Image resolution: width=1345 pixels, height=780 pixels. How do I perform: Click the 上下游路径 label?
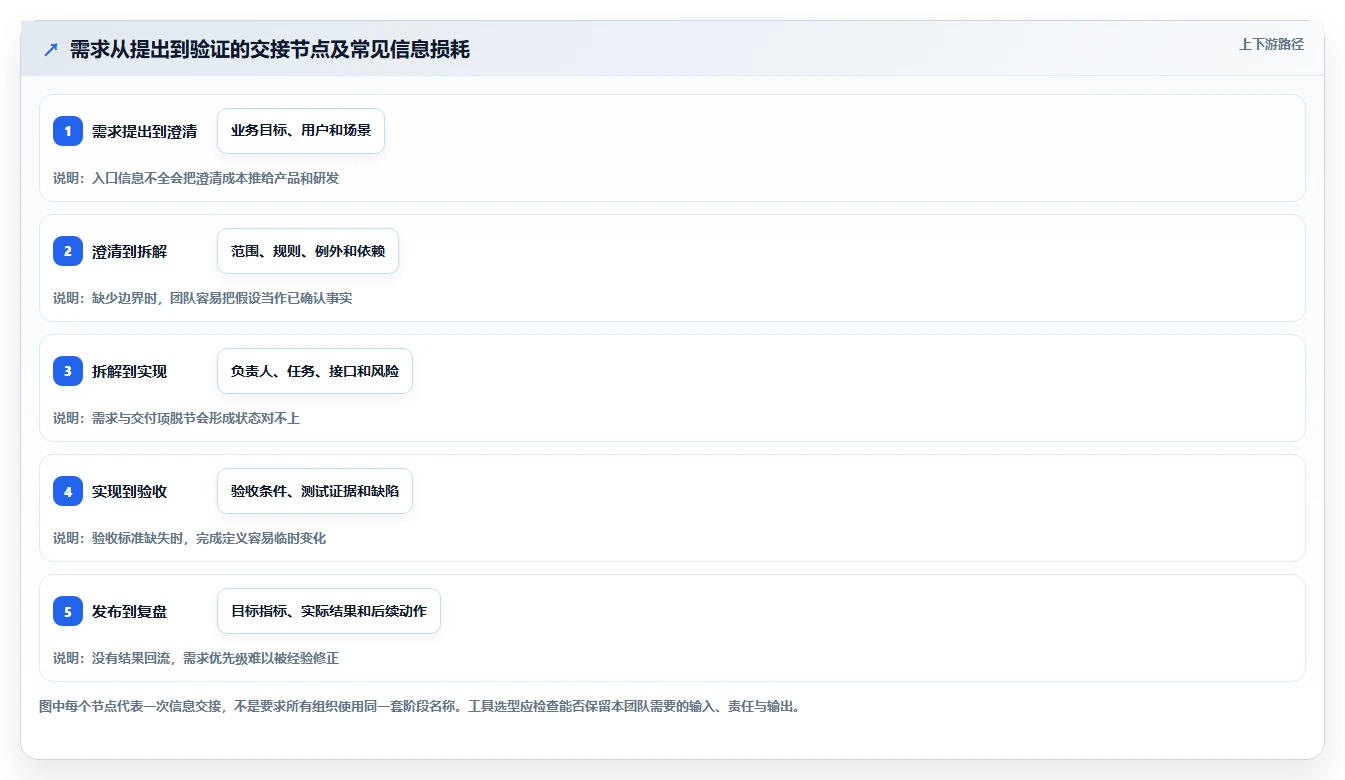[1271, 44]
